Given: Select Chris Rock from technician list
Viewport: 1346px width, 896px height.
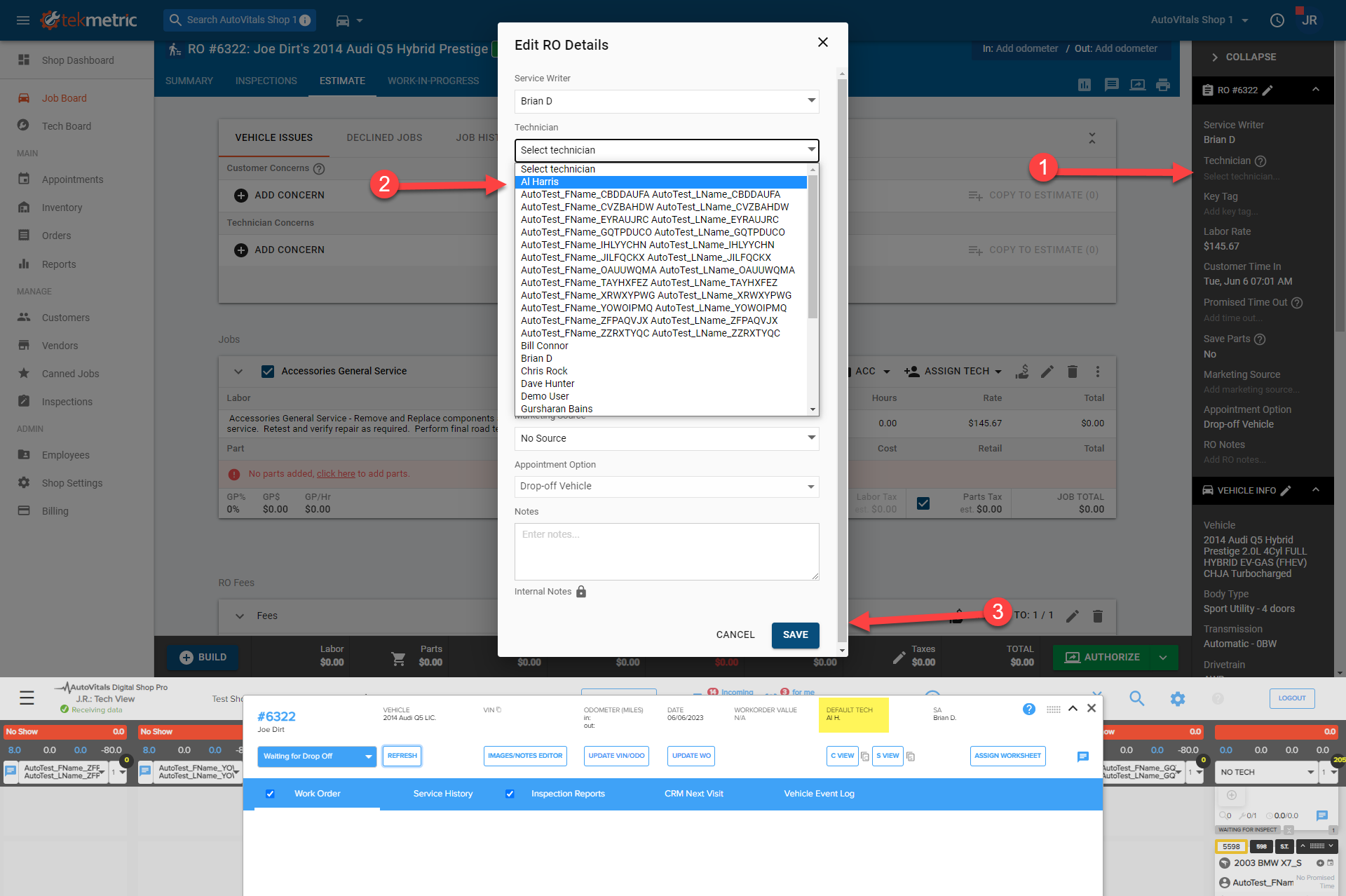Looking at the screenshot, I should 661,372.
